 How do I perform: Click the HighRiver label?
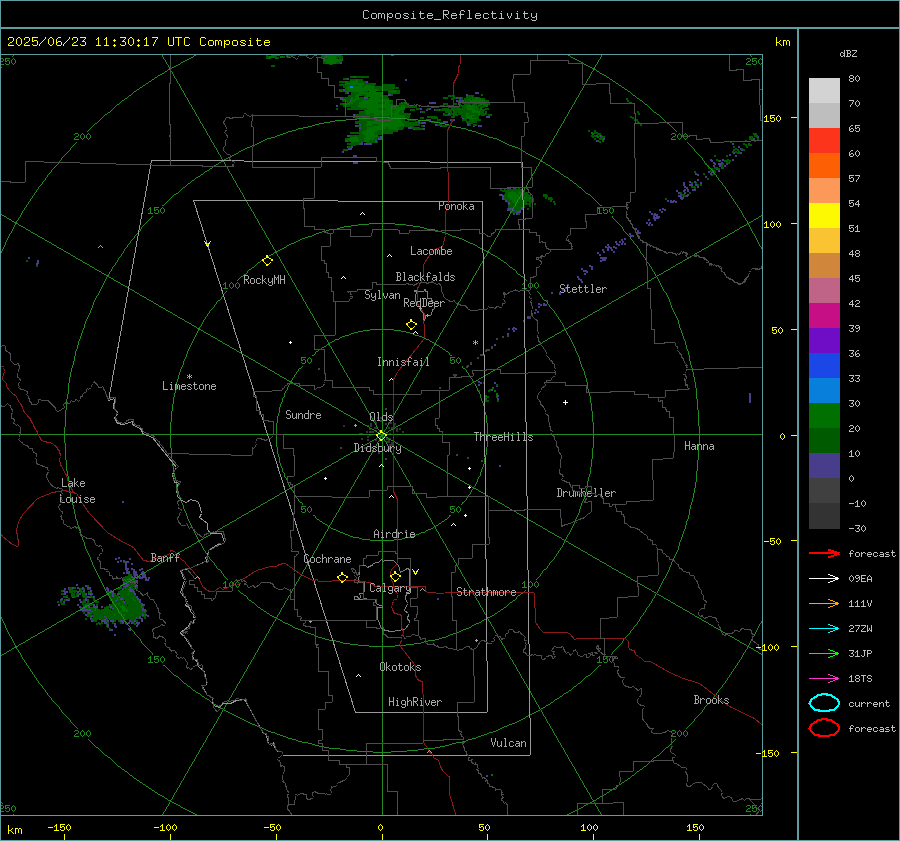pos(415,702)
